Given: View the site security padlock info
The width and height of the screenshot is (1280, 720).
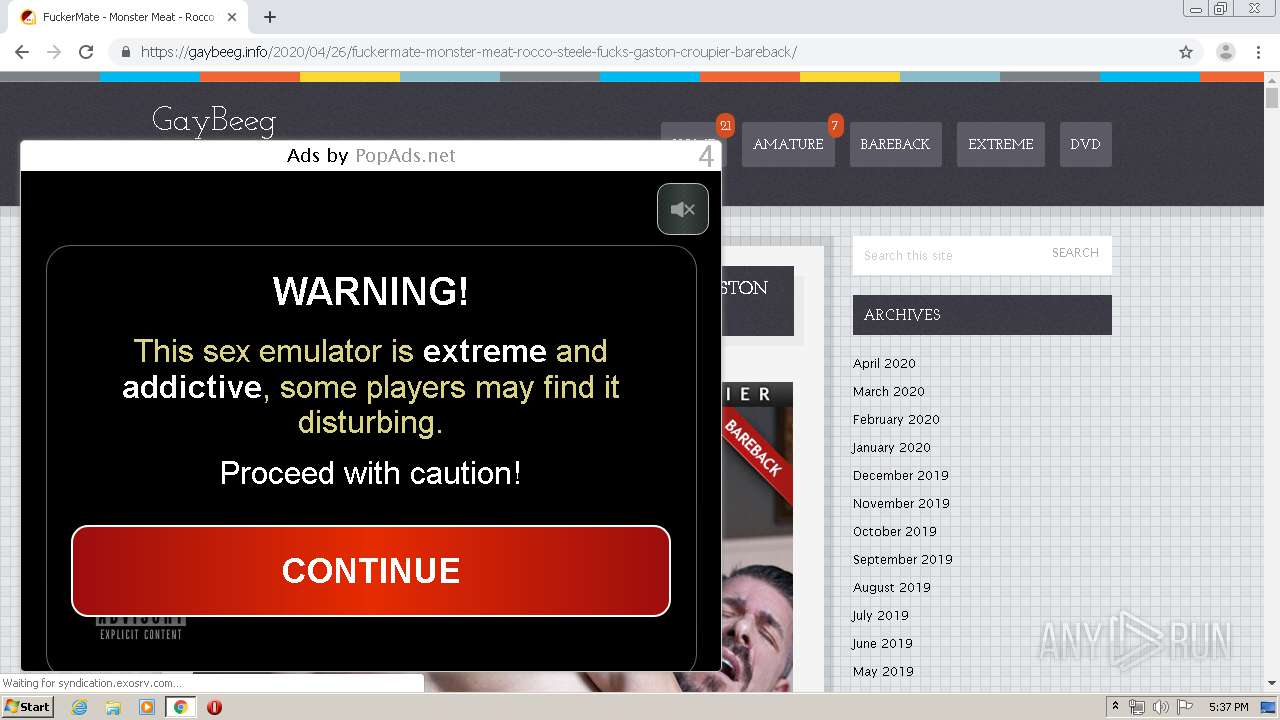Looking at the screenshot, I should (x=125, y=52).
